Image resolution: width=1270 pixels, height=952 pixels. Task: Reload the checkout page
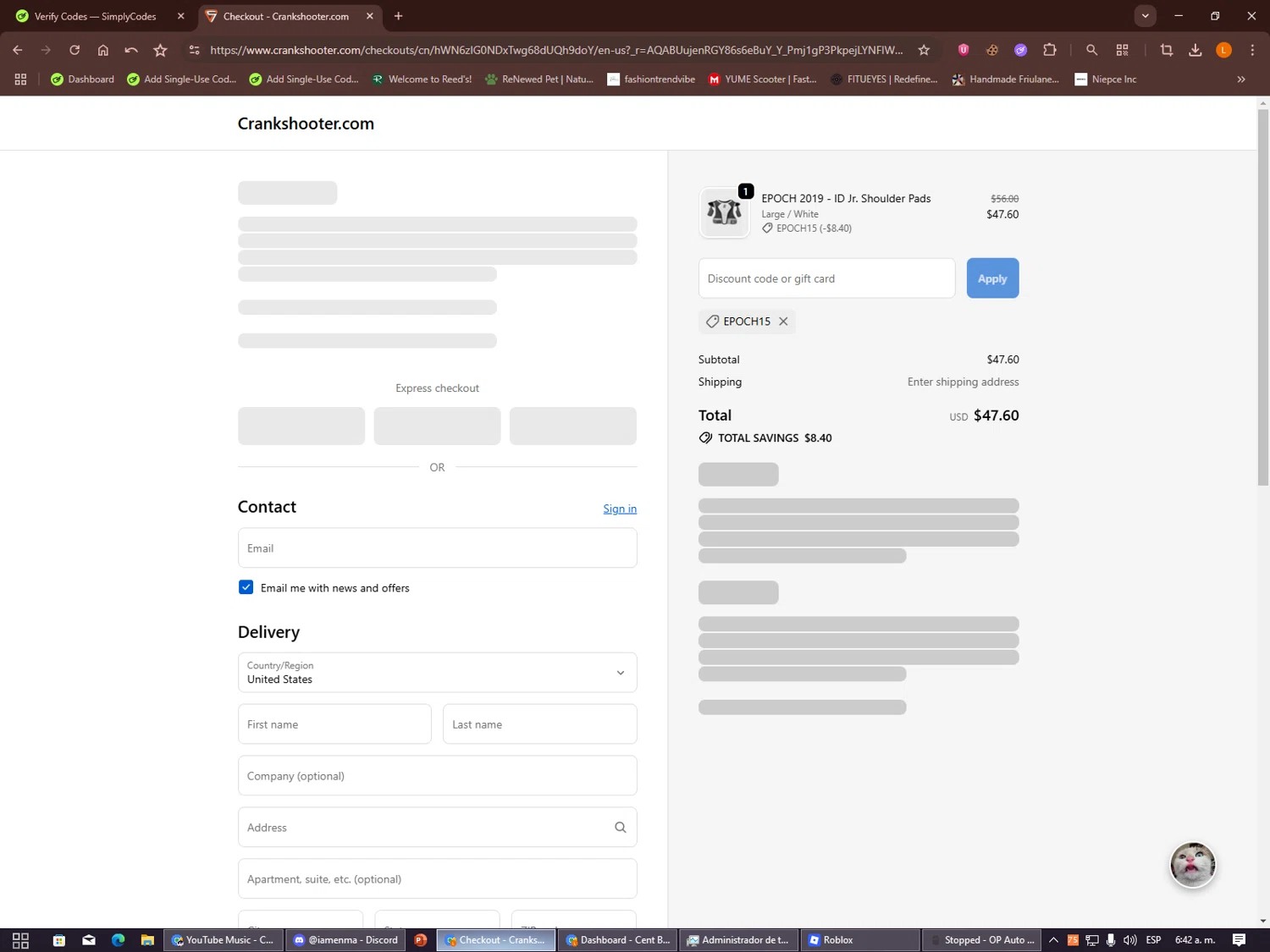pyautogui.click(x=75, y=50)
